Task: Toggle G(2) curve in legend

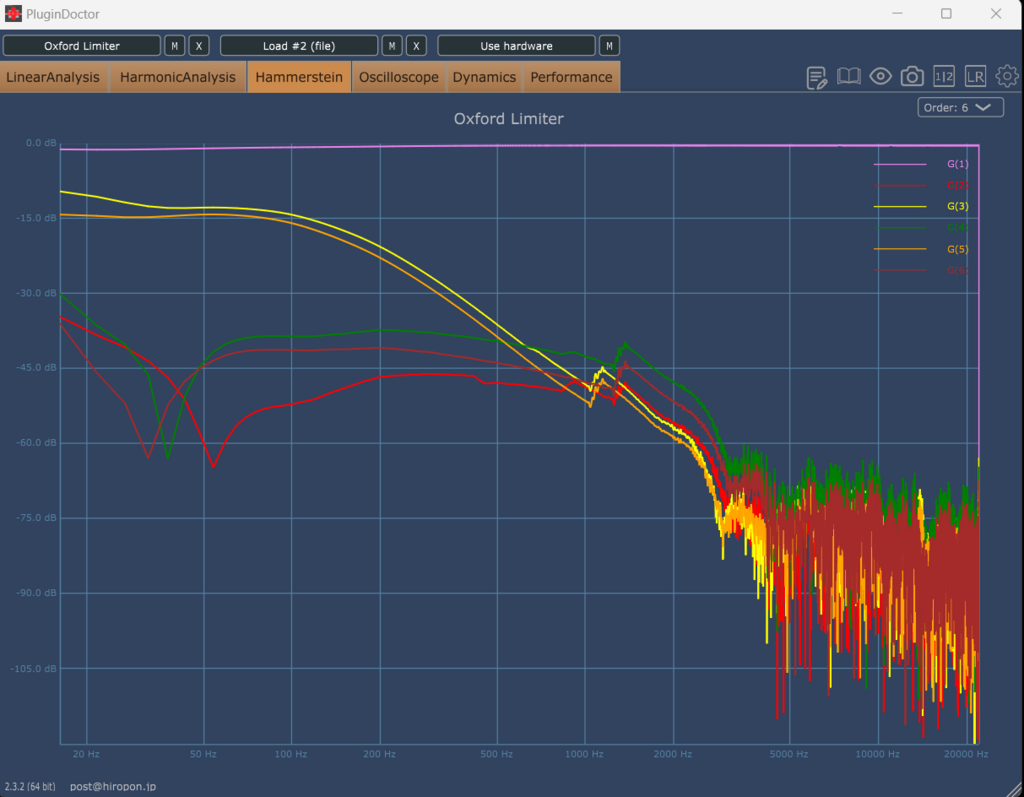Action: [x=921, y=186]
